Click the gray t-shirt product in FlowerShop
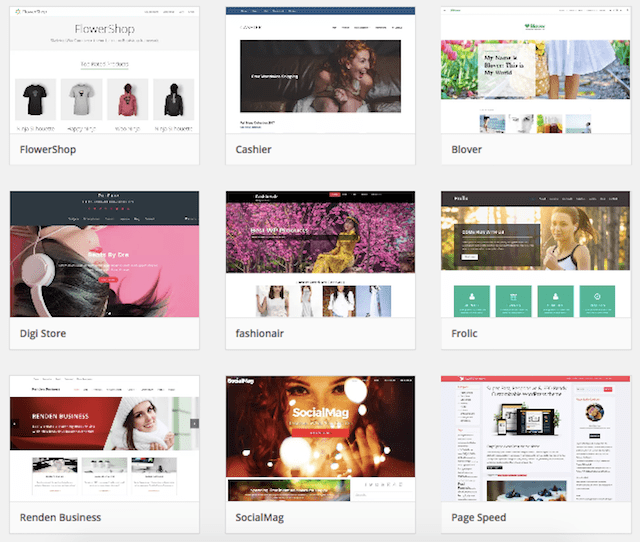 (81, 98)
